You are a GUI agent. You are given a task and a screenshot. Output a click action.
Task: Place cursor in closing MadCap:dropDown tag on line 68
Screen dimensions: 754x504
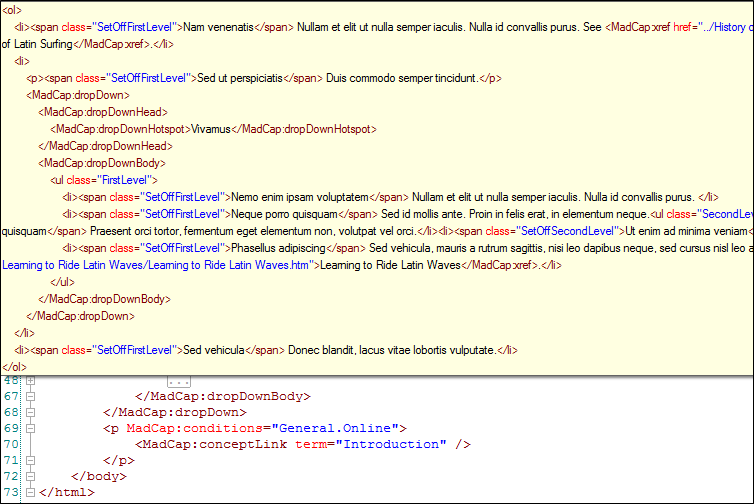click(175, 412)
